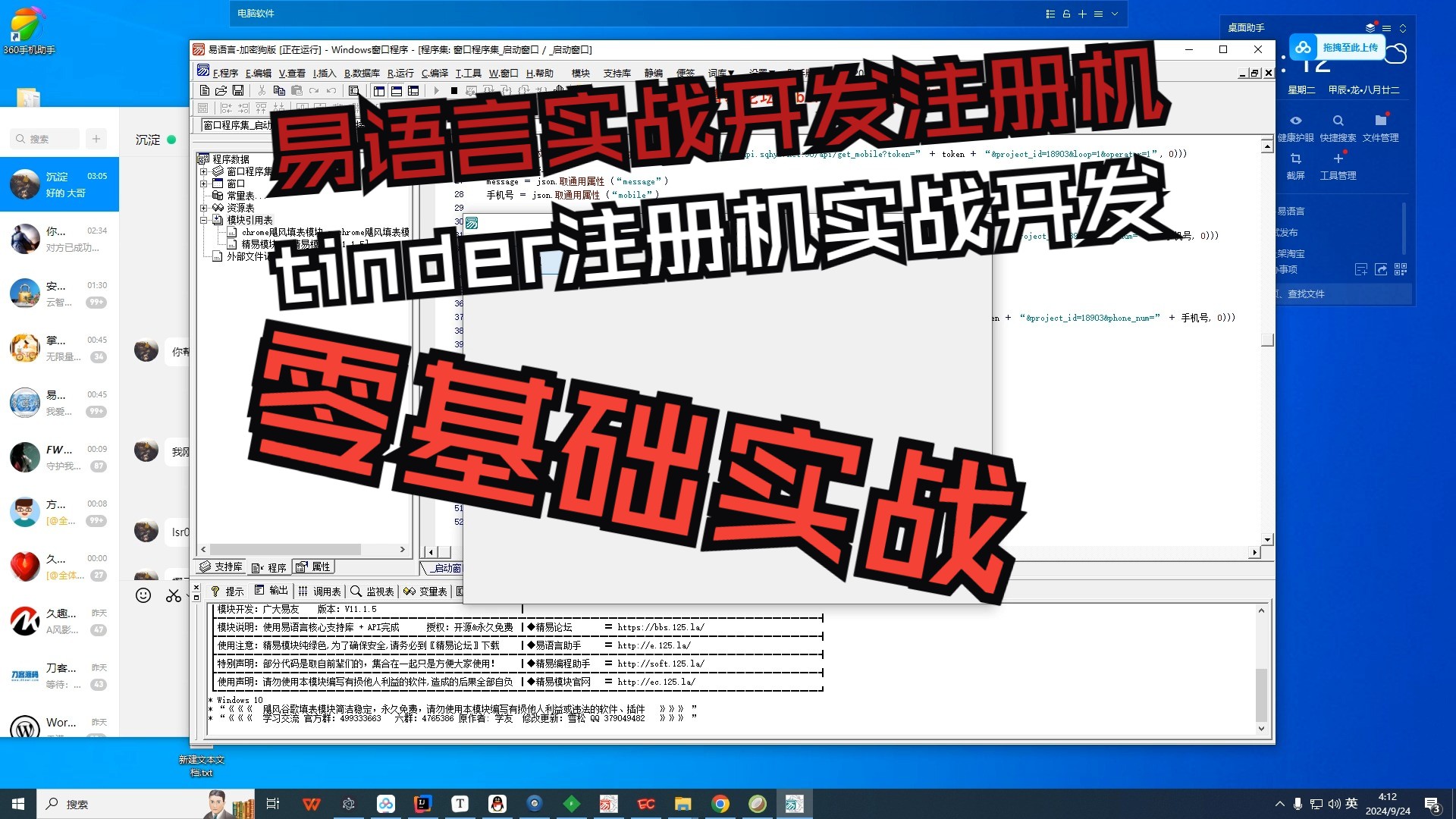Click the chat list search field
Screen dimensions: 1456x819
(x=45, y=139)
